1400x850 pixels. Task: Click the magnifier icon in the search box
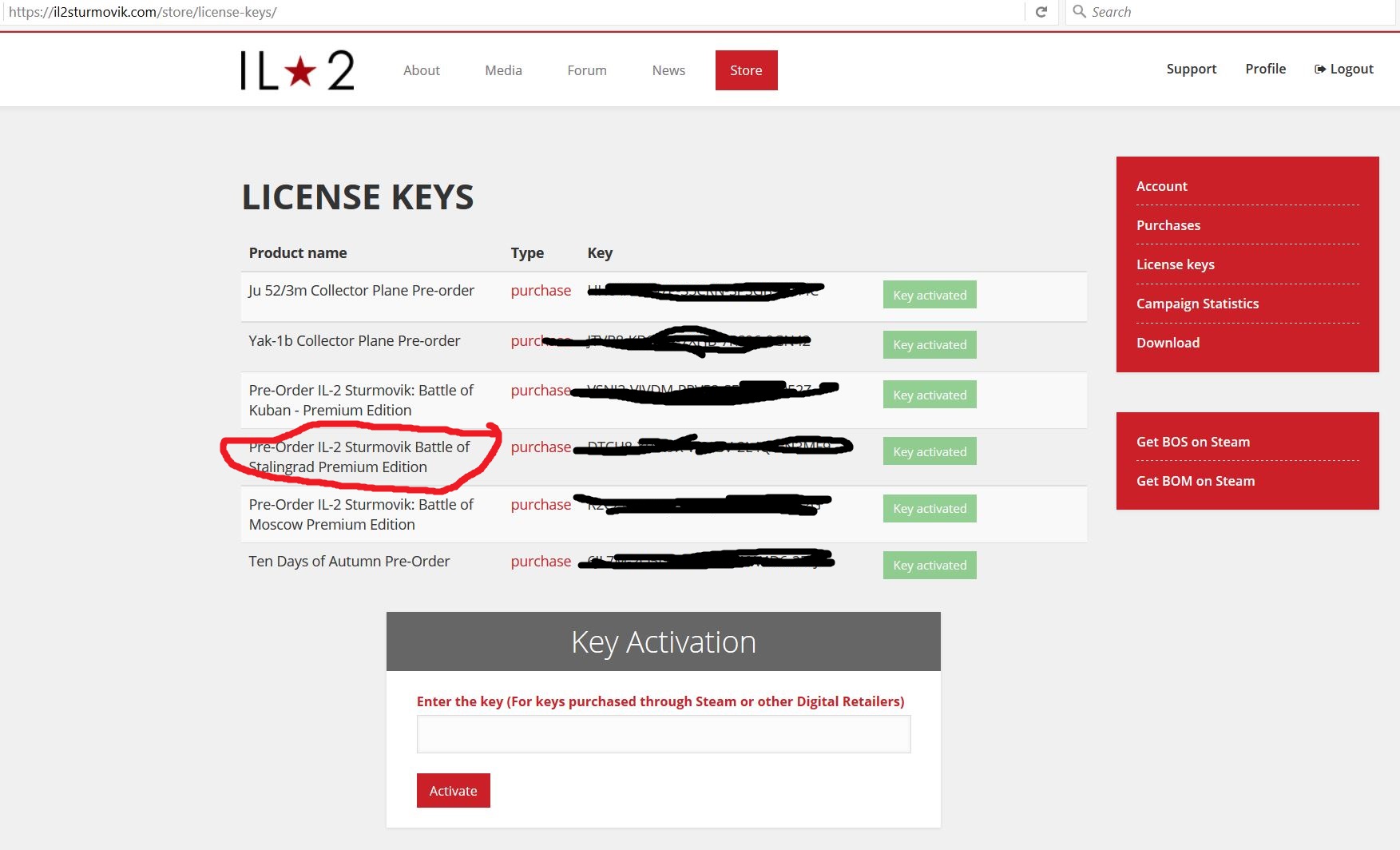point(1079,11)
